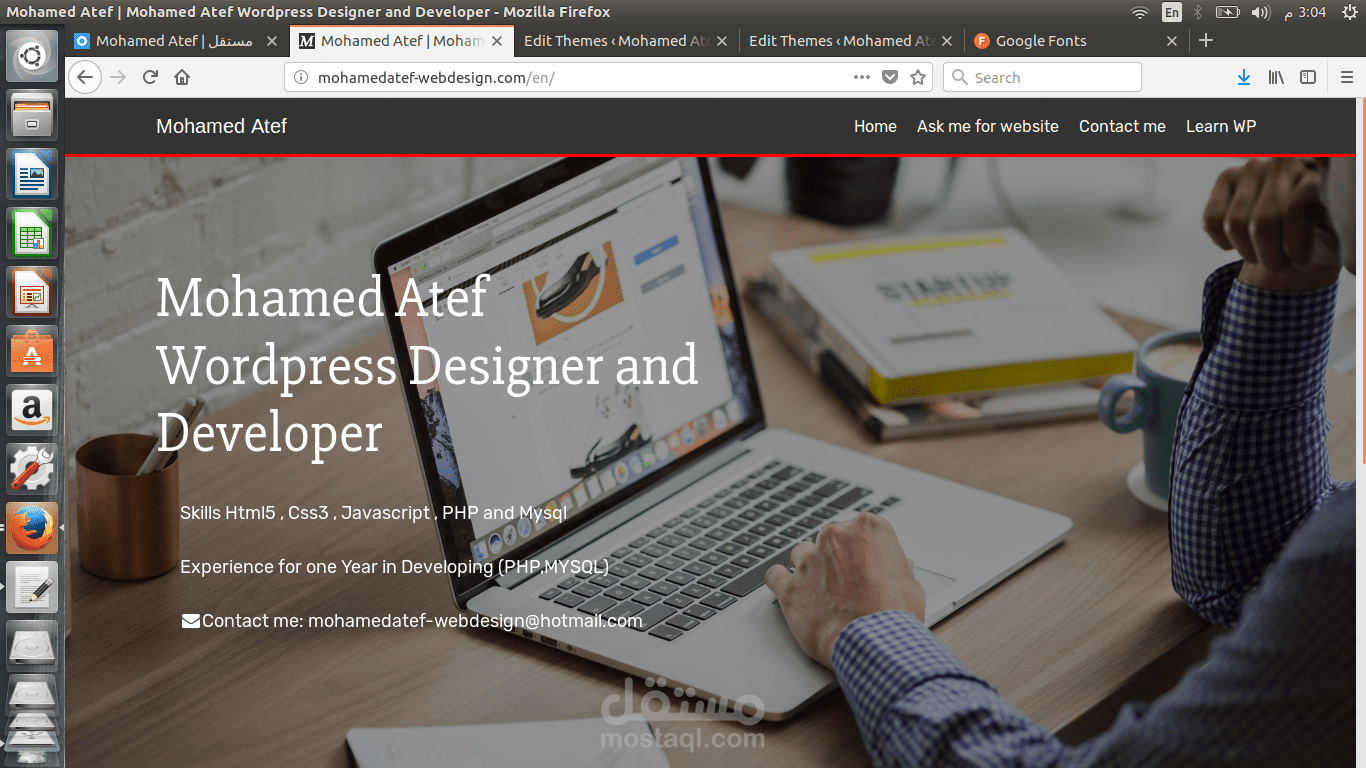Viewport: 1366px width, 768px height.
Task: Close the second Edit Themes tab
Action: point(947,41)
